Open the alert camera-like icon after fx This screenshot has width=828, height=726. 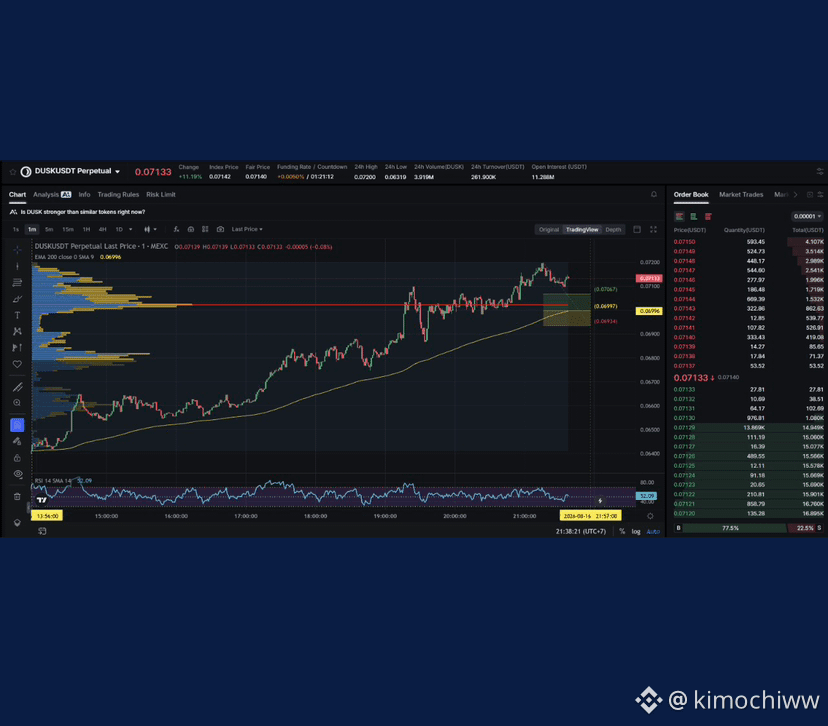191,229
